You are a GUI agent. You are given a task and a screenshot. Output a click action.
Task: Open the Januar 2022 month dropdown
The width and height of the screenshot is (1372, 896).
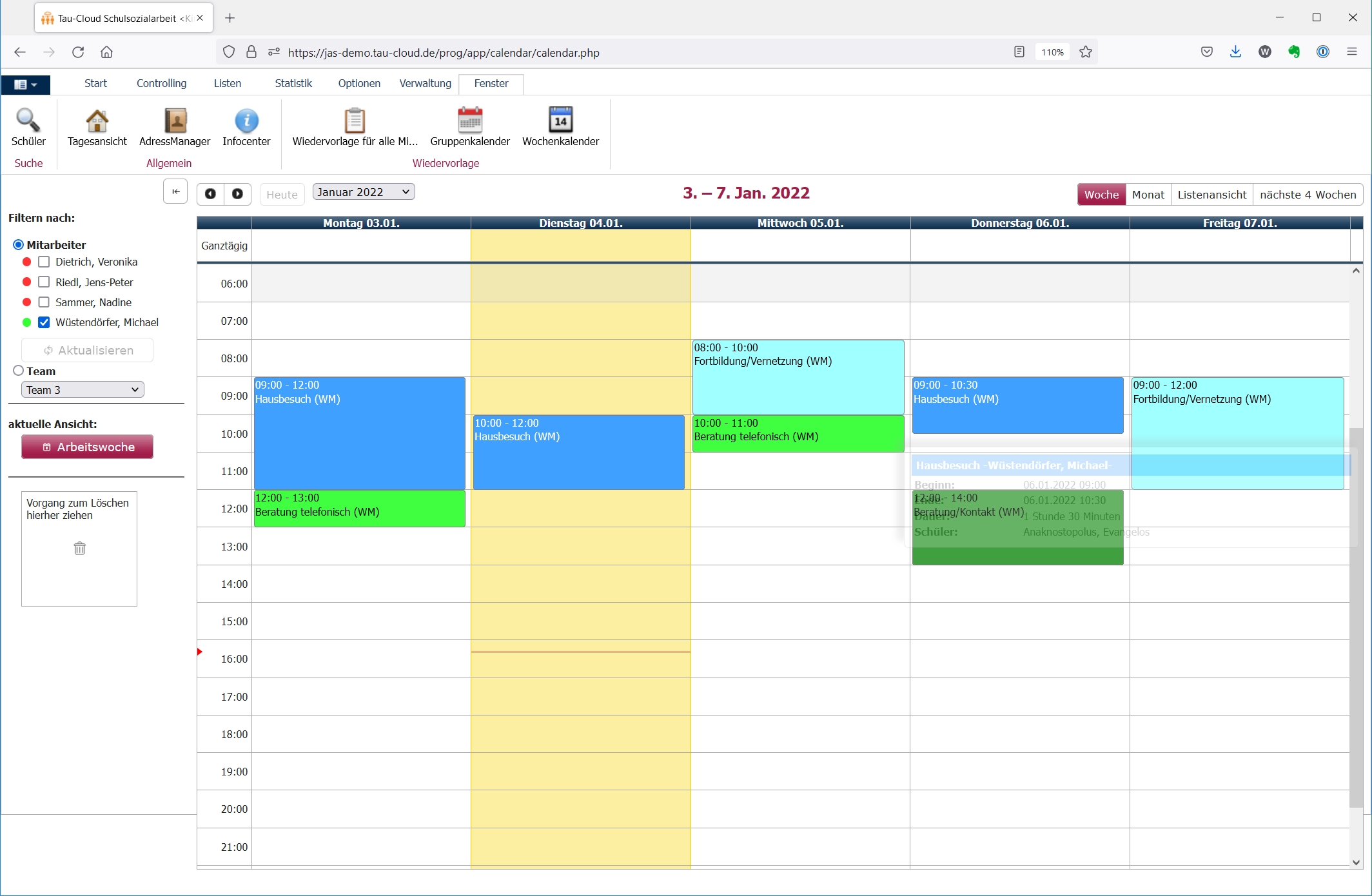[363, 192]
